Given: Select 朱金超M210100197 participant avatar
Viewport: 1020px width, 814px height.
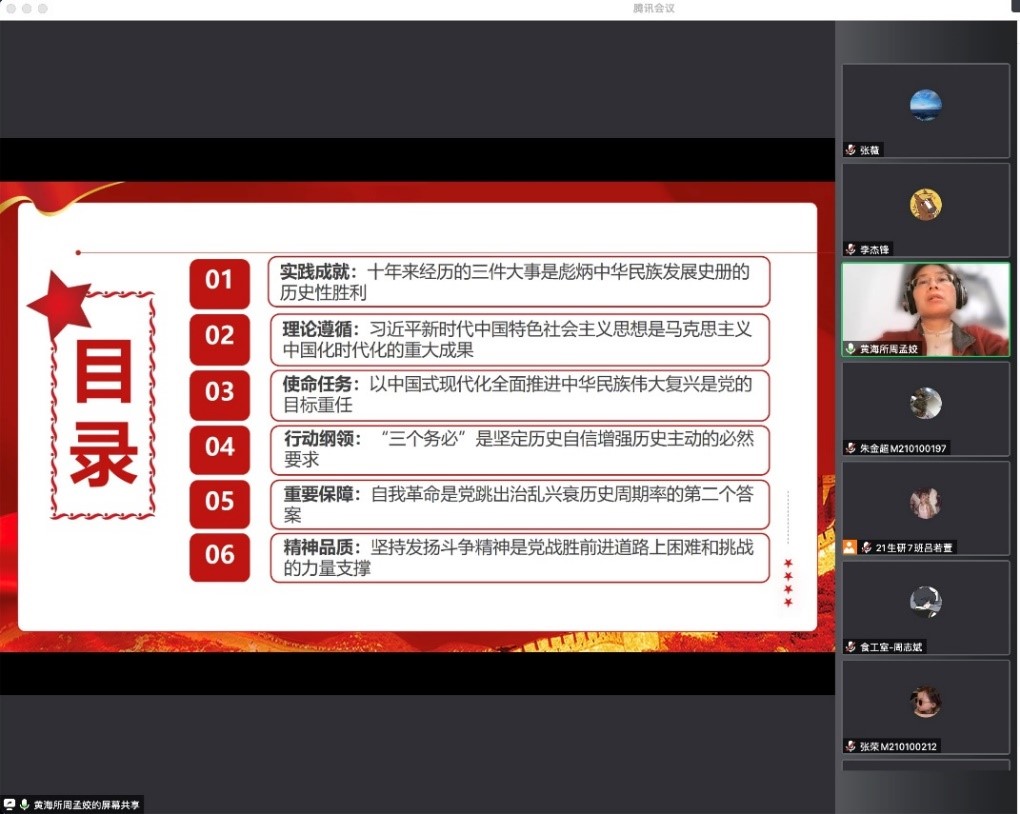Looking at the screenshot, I should pos(925,403).
